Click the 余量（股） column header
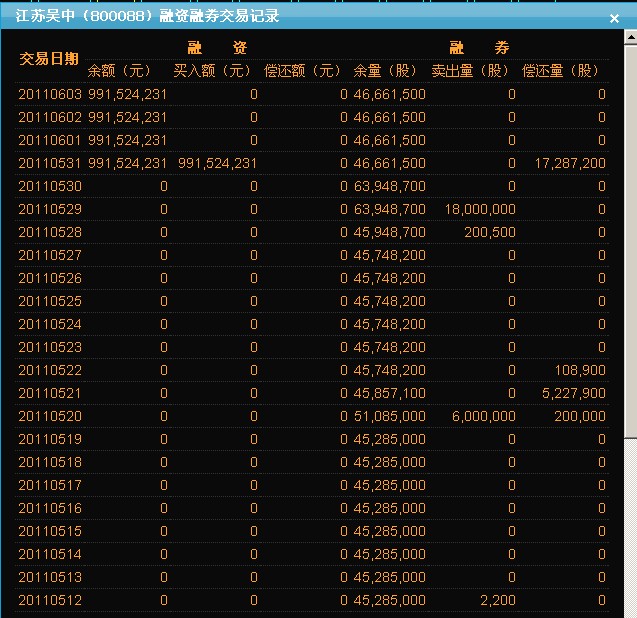The height and width of the screenshot is (618, 637). (386, 71)
